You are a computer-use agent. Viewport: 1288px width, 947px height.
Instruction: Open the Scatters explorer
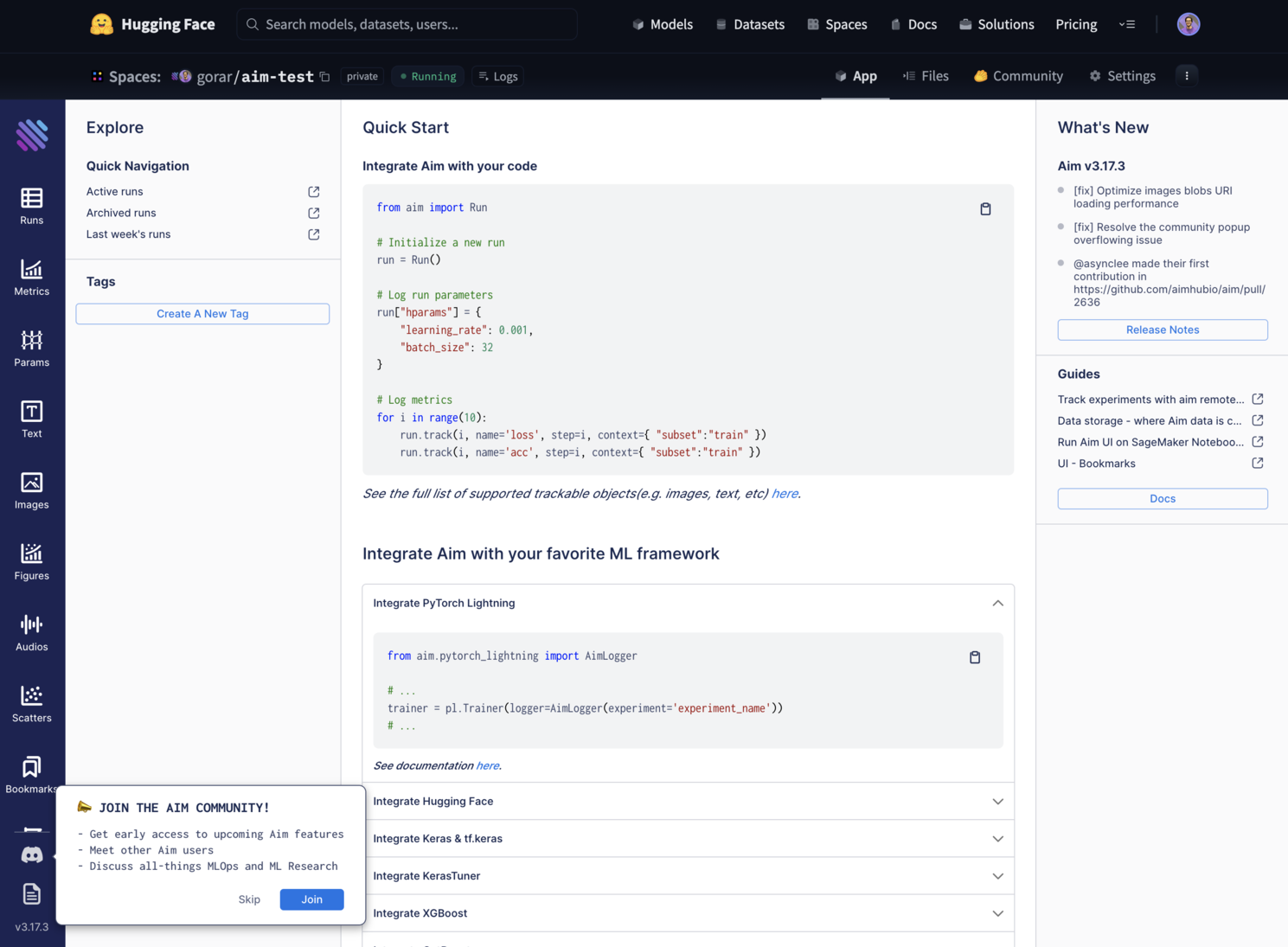[x=32, y=704]
